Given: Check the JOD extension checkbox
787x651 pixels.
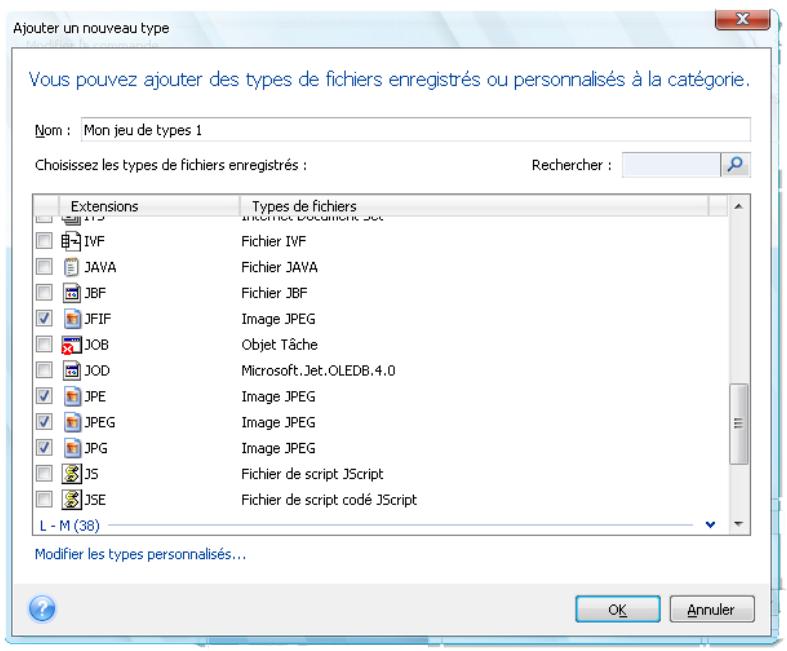Looking at the screenshot, I should click(x=44, y=370).
